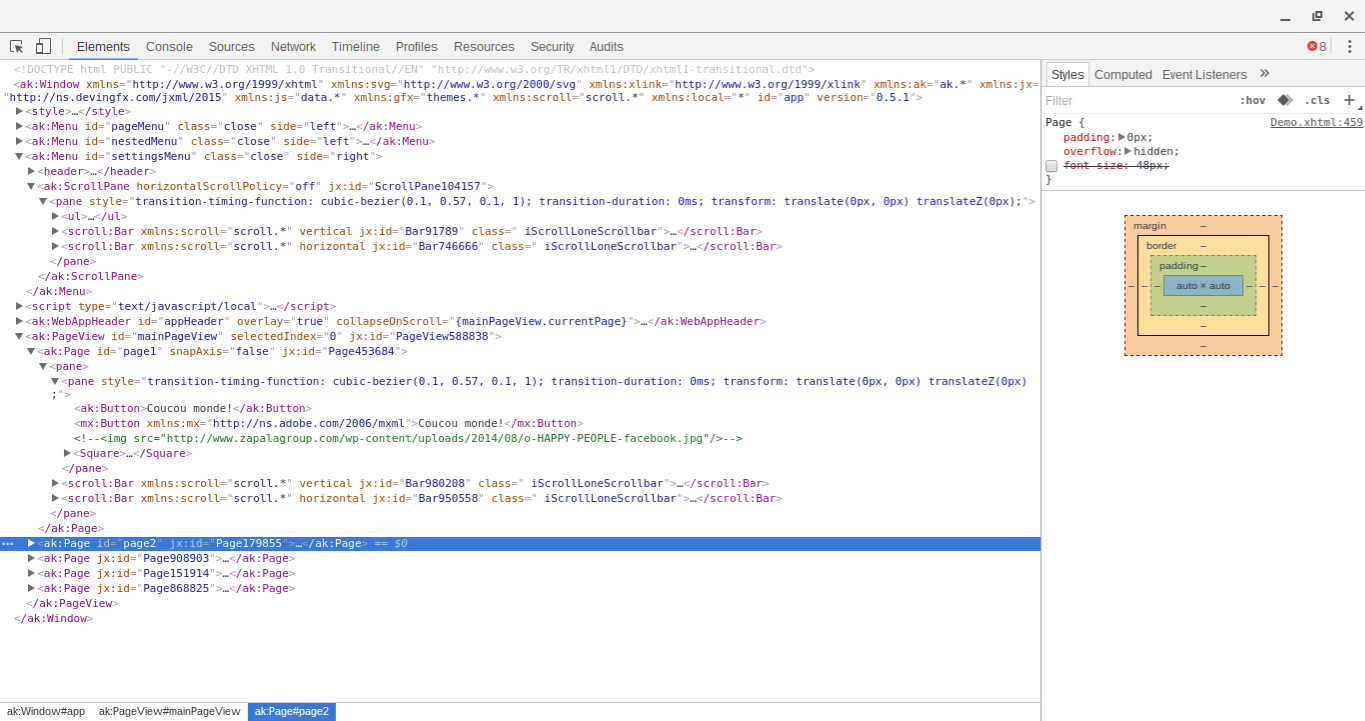Show more Styles pane tabs chevron

pyautogui.click(x=1265, y=73)
